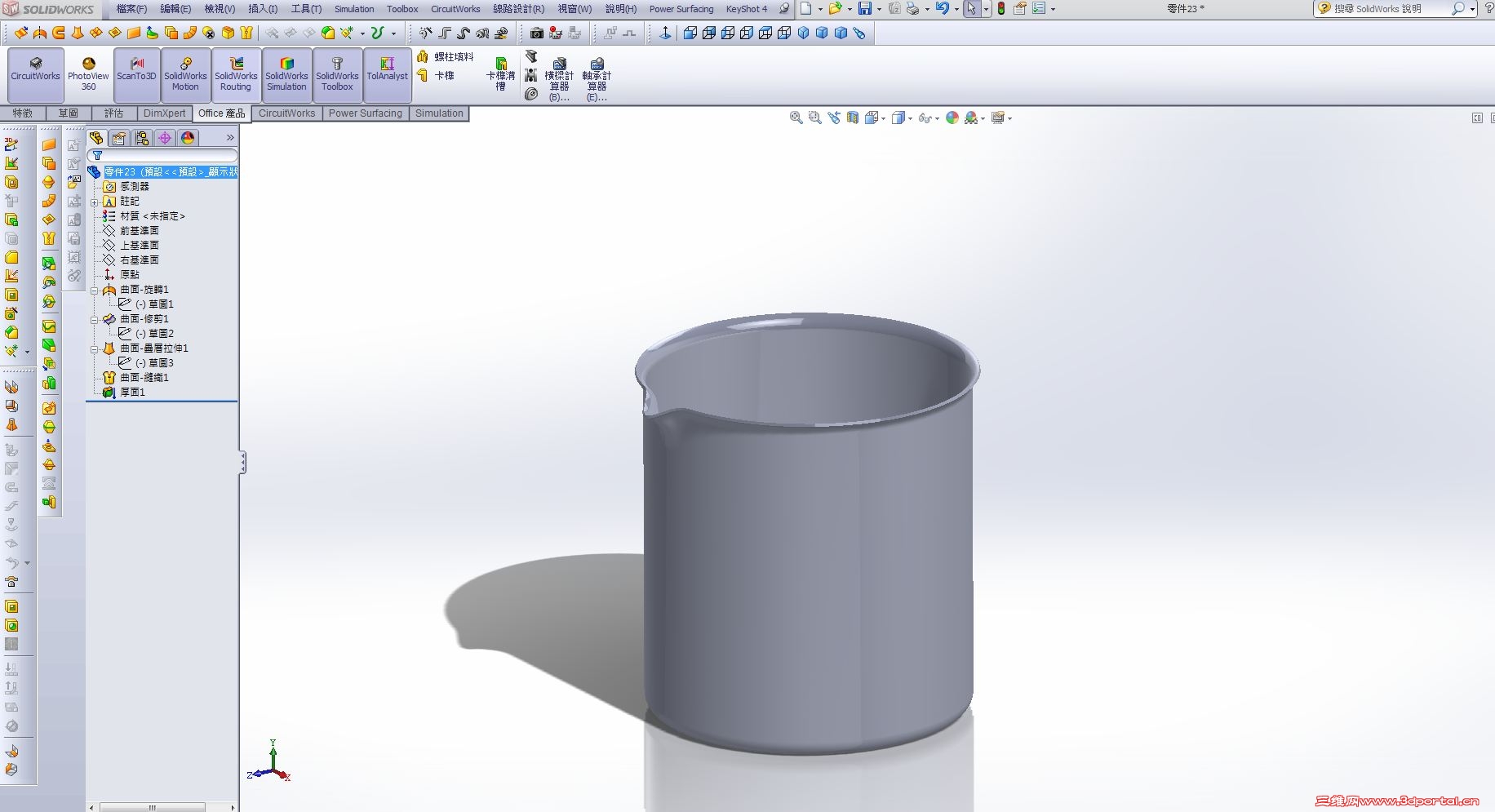Collapse the 曲面-修剪1 feature

[95, 319]
